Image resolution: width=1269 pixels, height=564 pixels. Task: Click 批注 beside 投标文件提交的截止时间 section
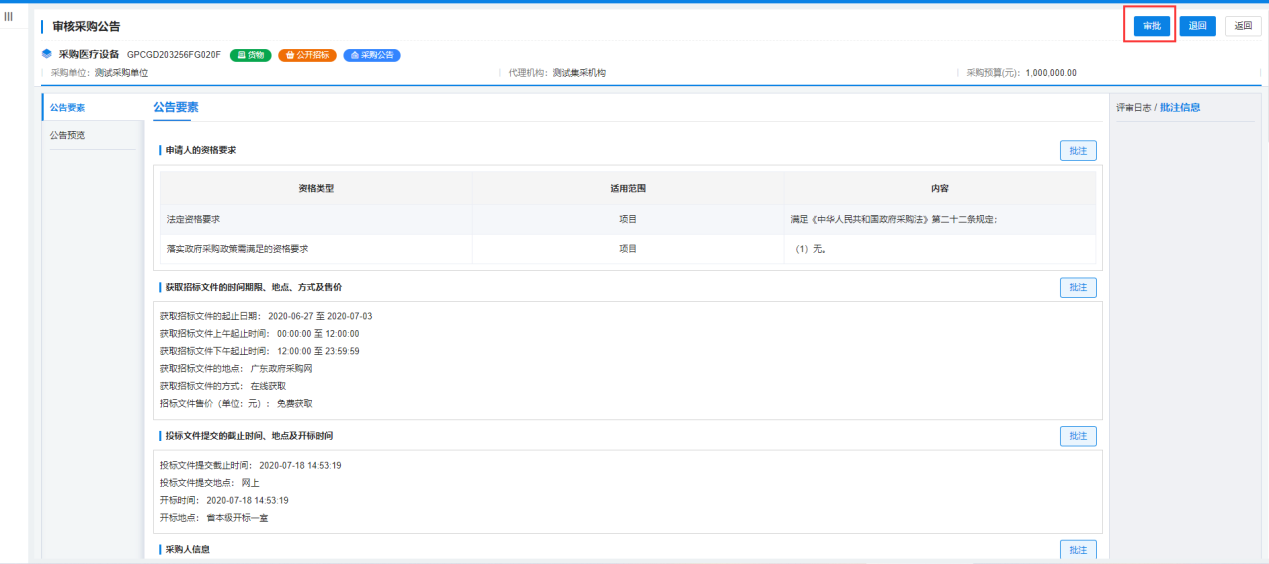[1078, 436]
